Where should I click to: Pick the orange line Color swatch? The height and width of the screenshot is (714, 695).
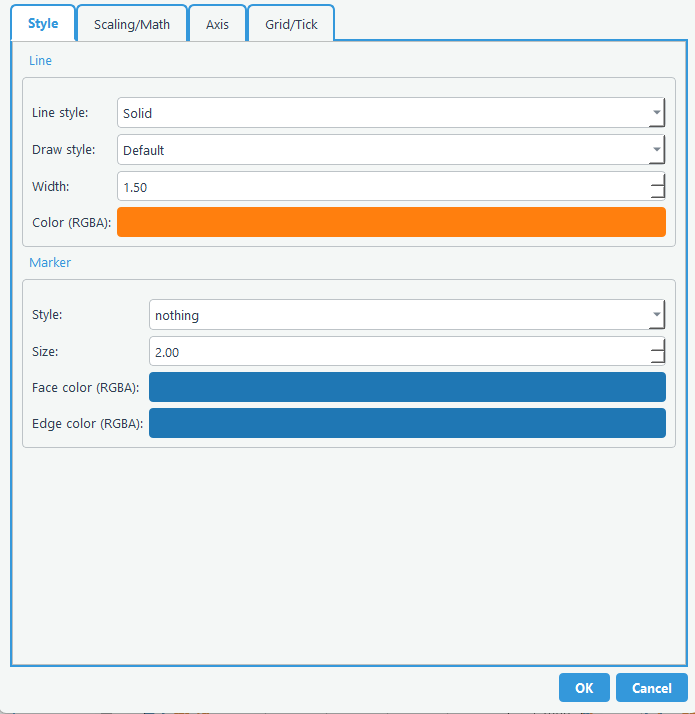click(x=391, y=222)
